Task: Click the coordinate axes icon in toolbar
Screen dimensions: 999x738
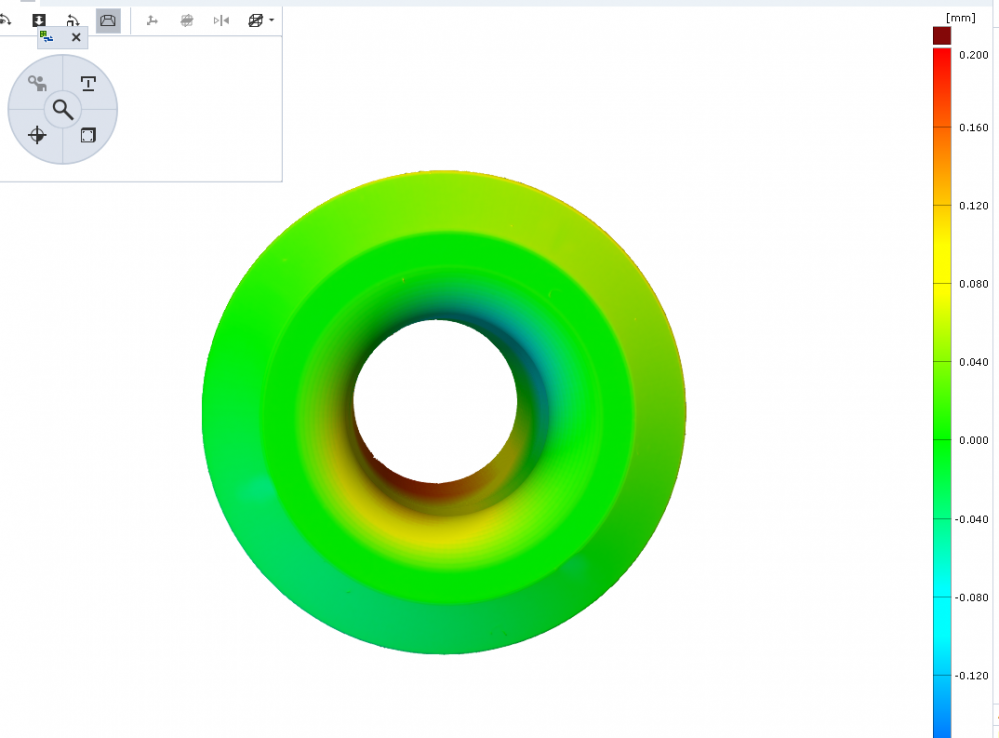Action: [x=152, y=20]
